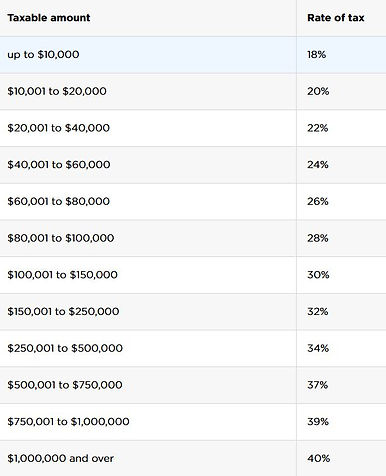
Task: Click the 28% rate value
Action: [318, 238]
